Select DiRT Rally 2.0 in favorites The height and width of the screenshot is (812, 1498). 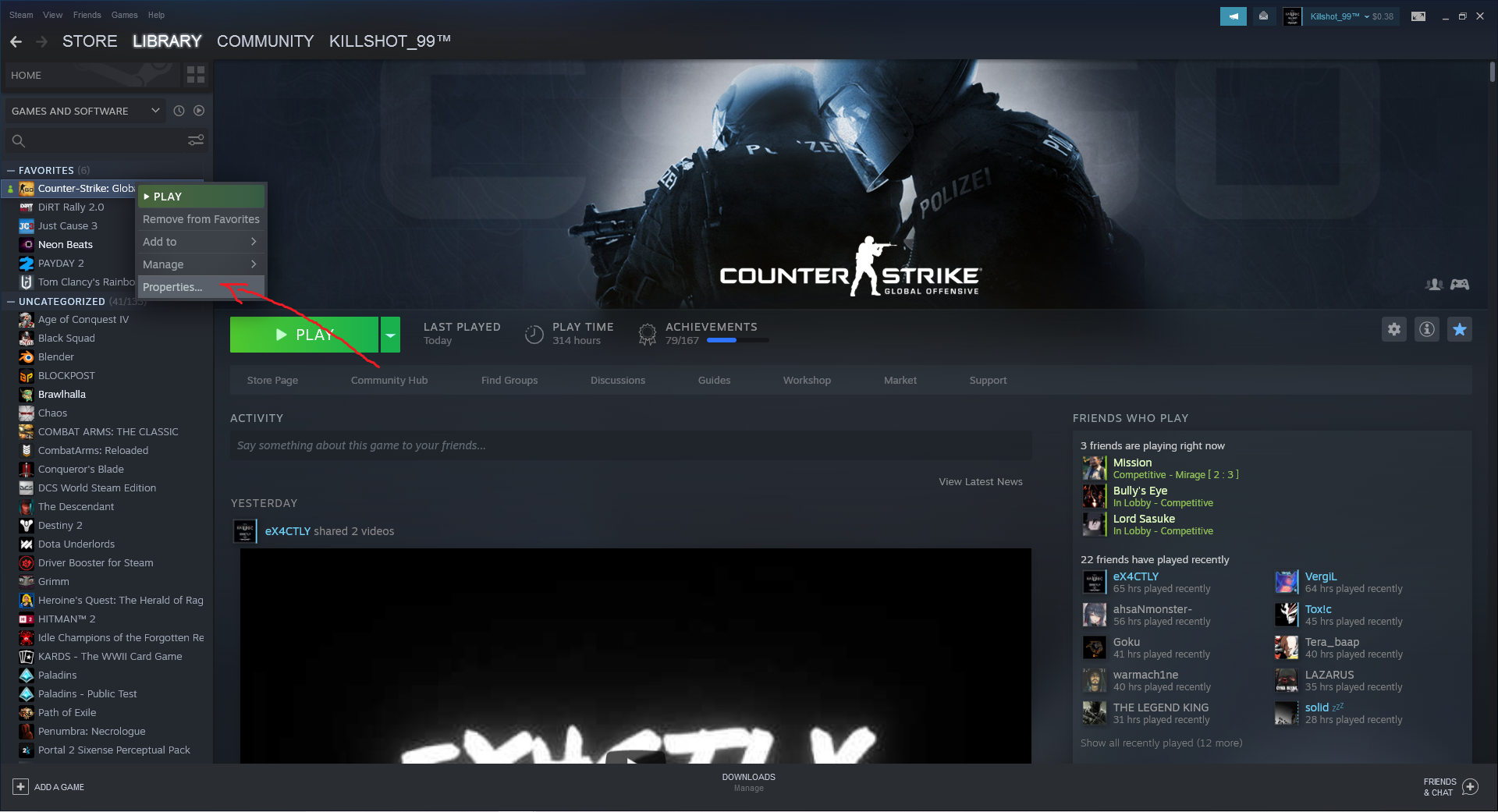coord(71,207)
